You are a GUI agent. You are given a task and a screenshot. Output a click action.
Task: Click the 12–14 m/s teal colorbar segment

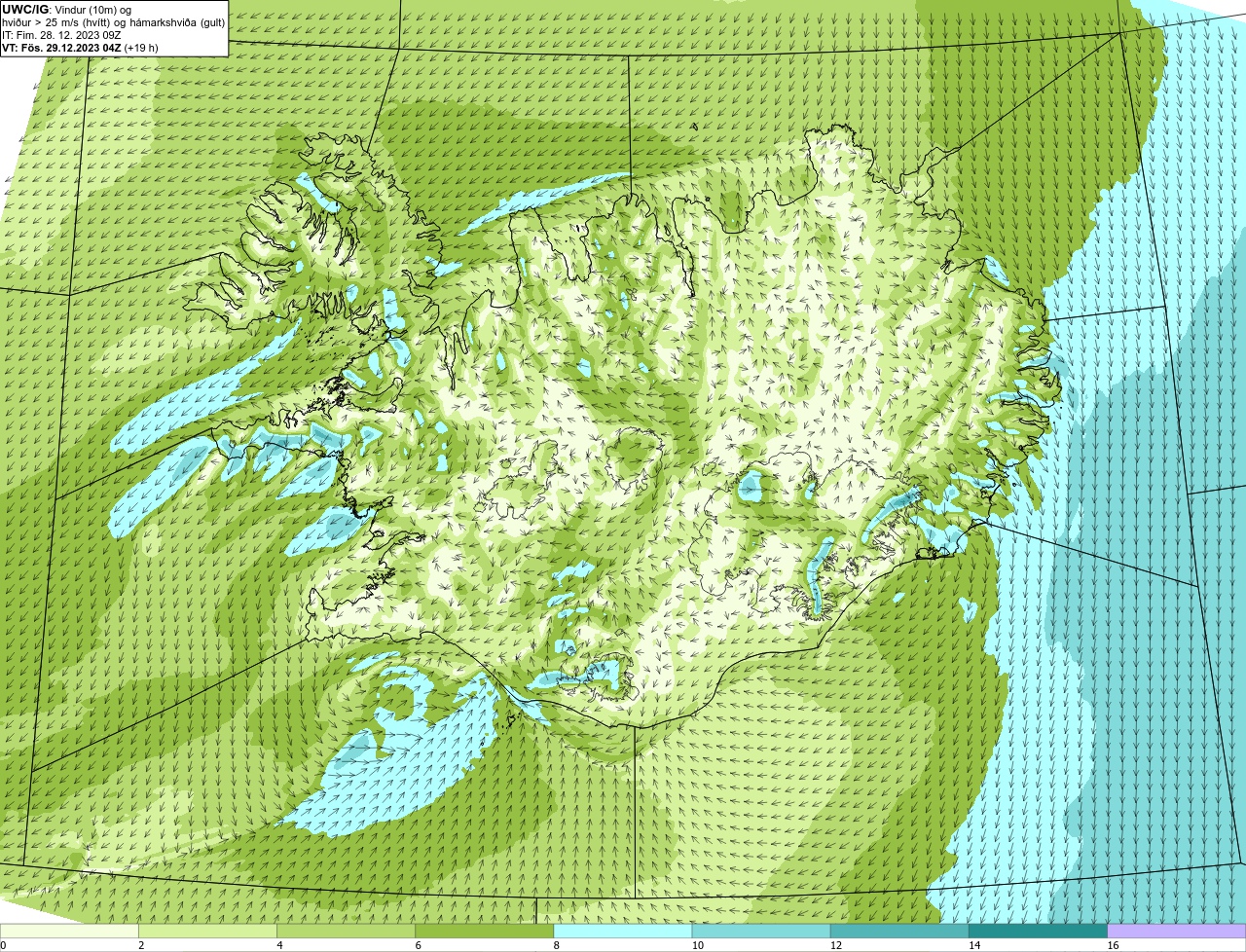click(899, 931)
